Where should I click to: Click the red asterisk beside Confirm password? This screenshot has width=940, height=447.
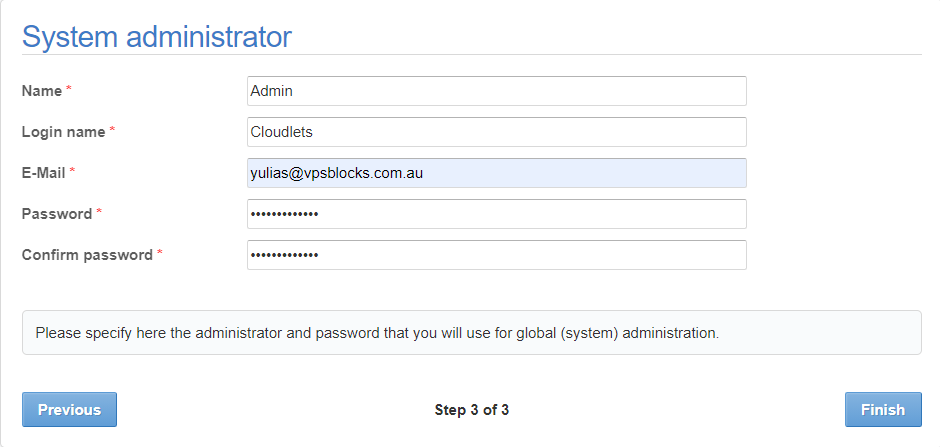click(x=159, y=253)
